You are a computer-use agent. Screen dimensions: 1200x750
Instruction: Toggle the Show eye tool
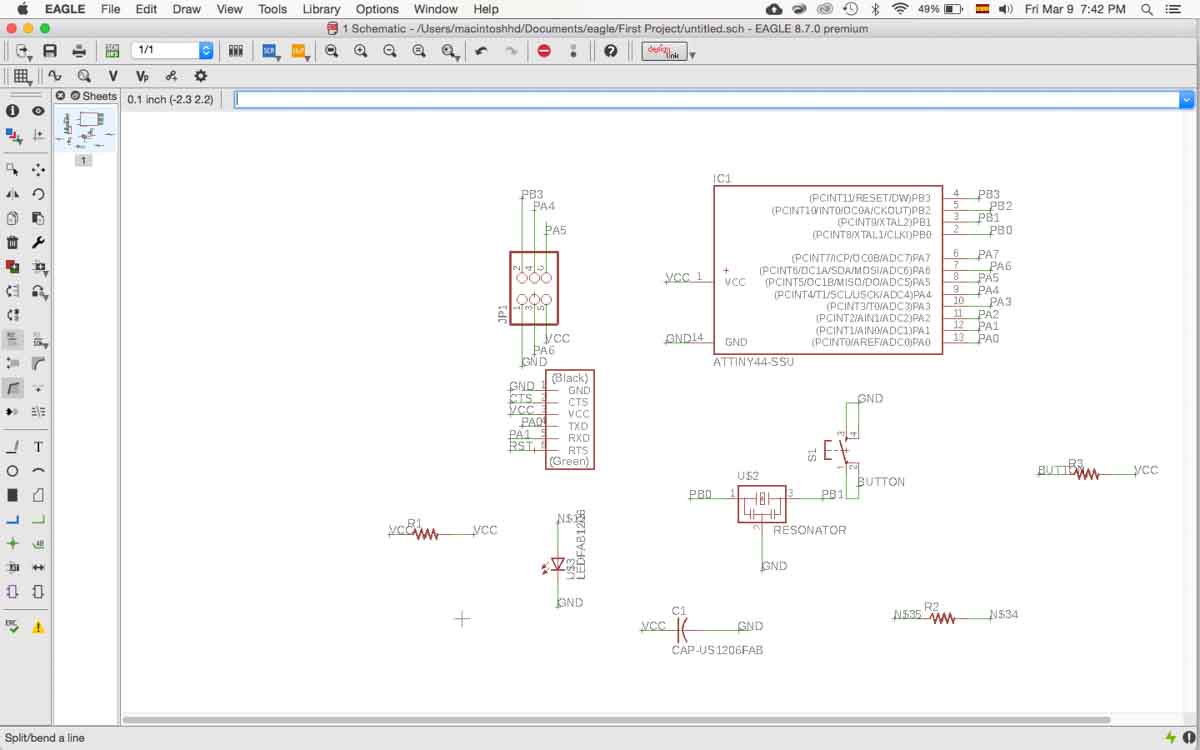(38, 111)
